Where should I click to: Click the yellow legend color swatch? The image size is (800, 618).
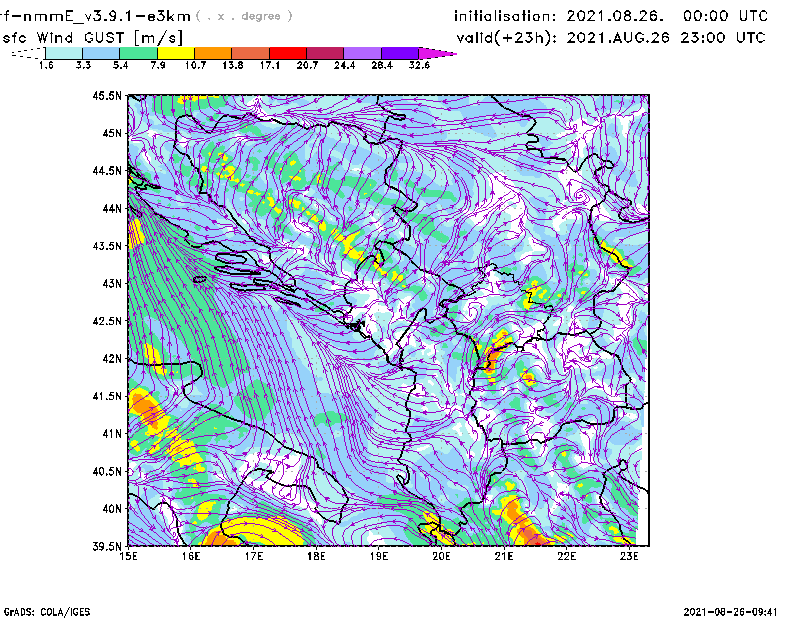click(x=176, y=53)
